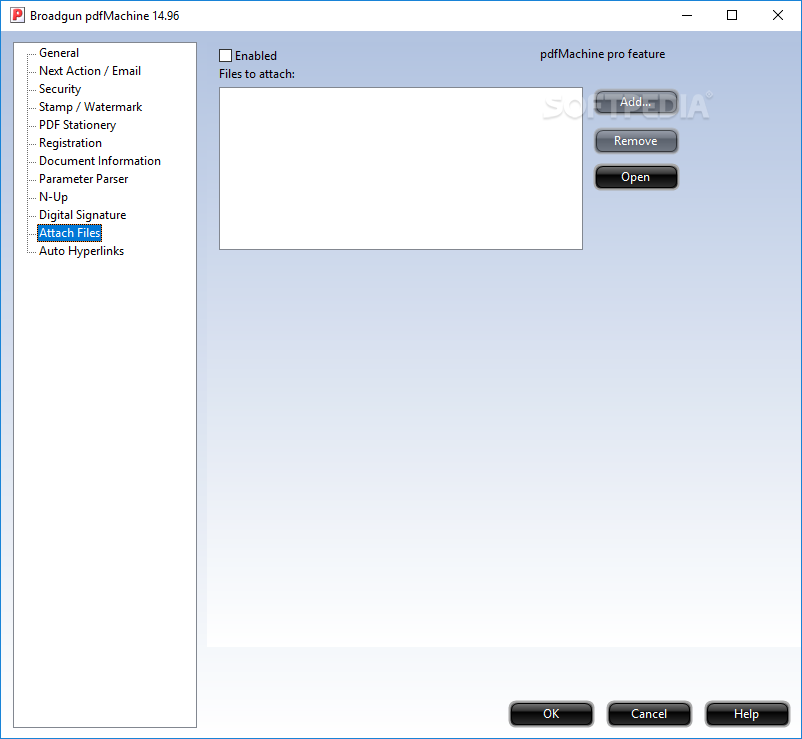The image size is (802, 739).
Task: Open Auto Hyperlinks settings
Action: point(81,251)
